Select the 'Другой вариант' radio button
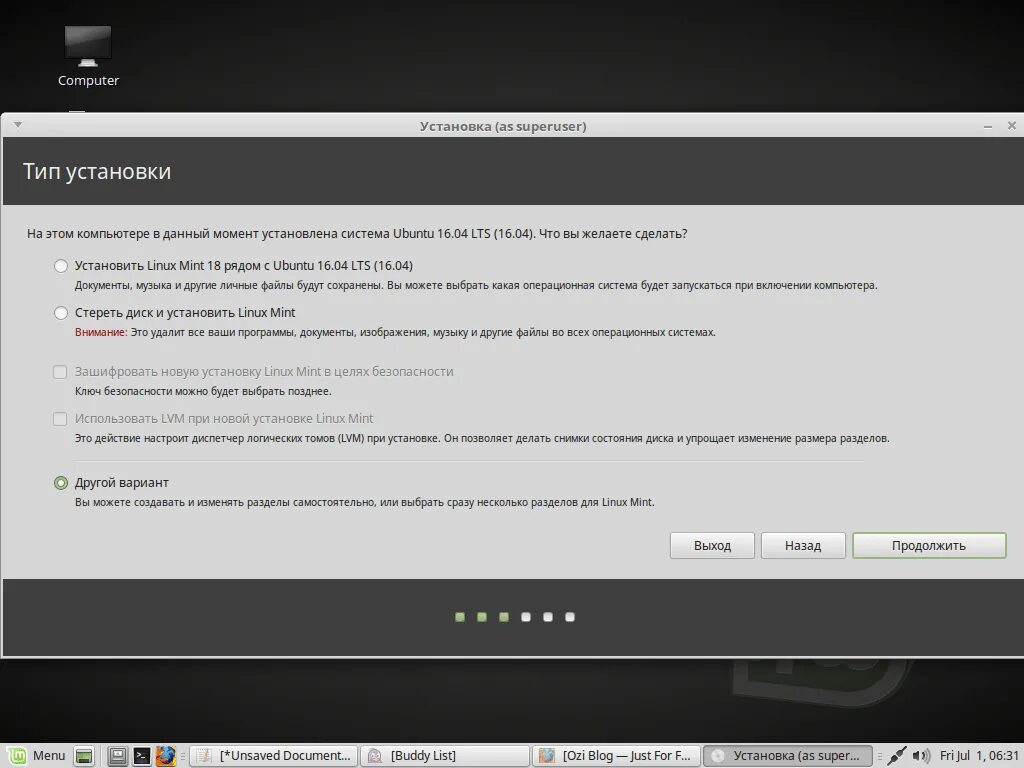Image resolution: width=1024 pixels, height=768 pixels. pyautogui.click(x=61, y=483)
